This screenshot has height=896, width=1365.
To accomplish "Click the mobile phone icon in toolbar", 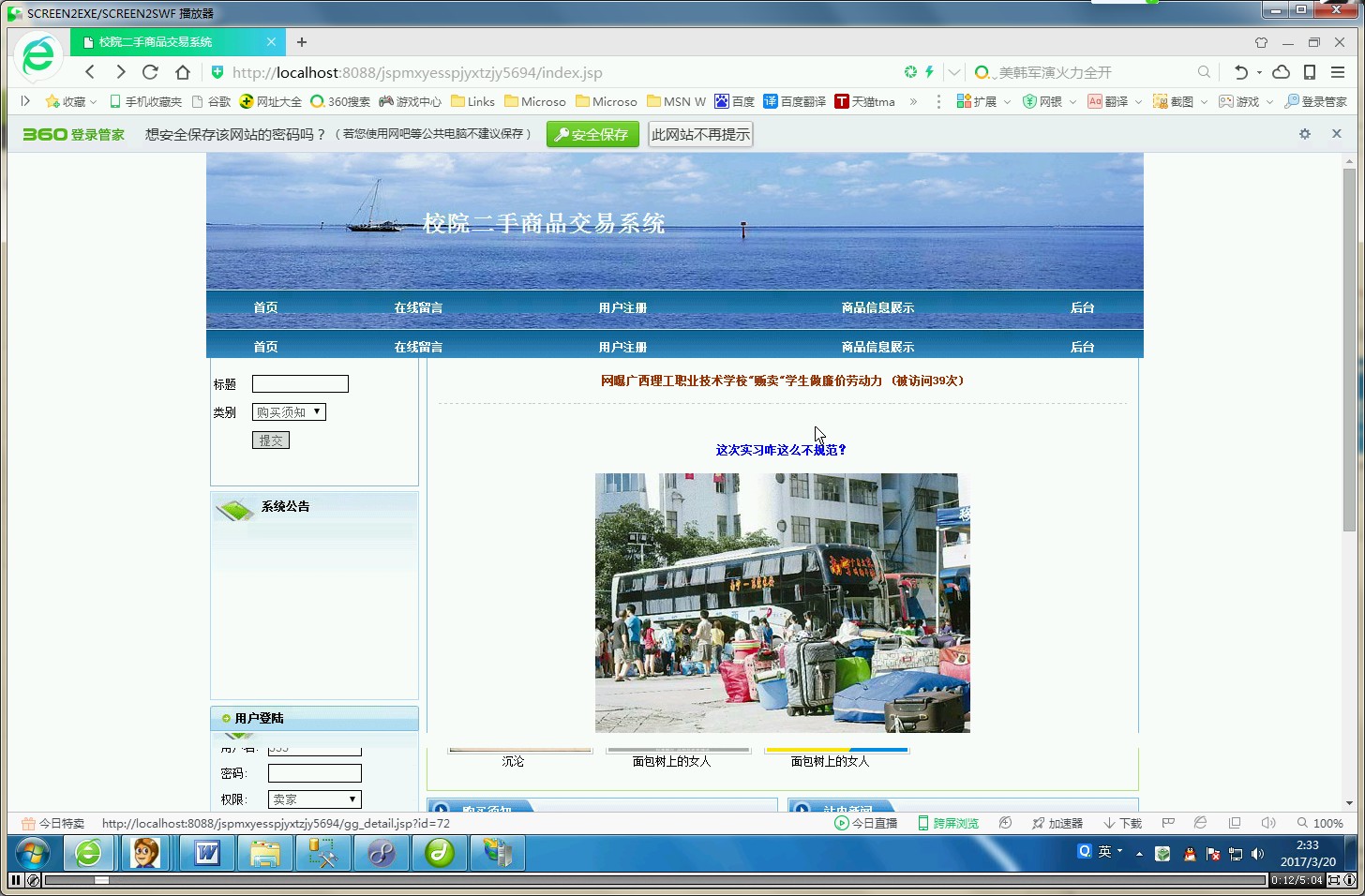I will click(1311, 72).
